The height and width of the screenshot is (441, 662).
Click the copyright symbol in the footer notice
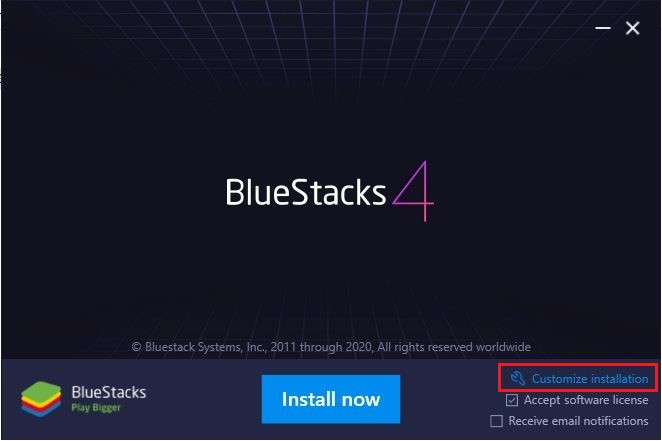tap(136, 347)
